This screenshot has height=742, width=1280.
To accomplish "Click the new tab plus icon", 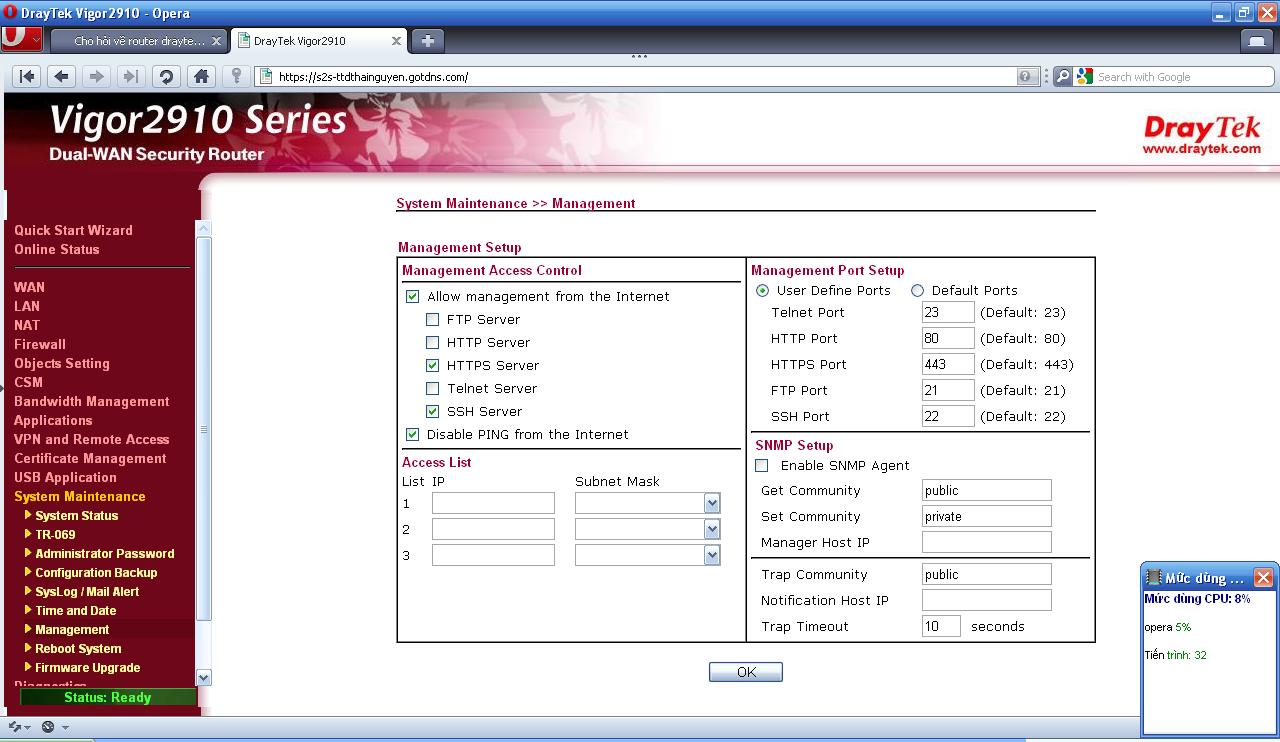I will coord(427,41).
